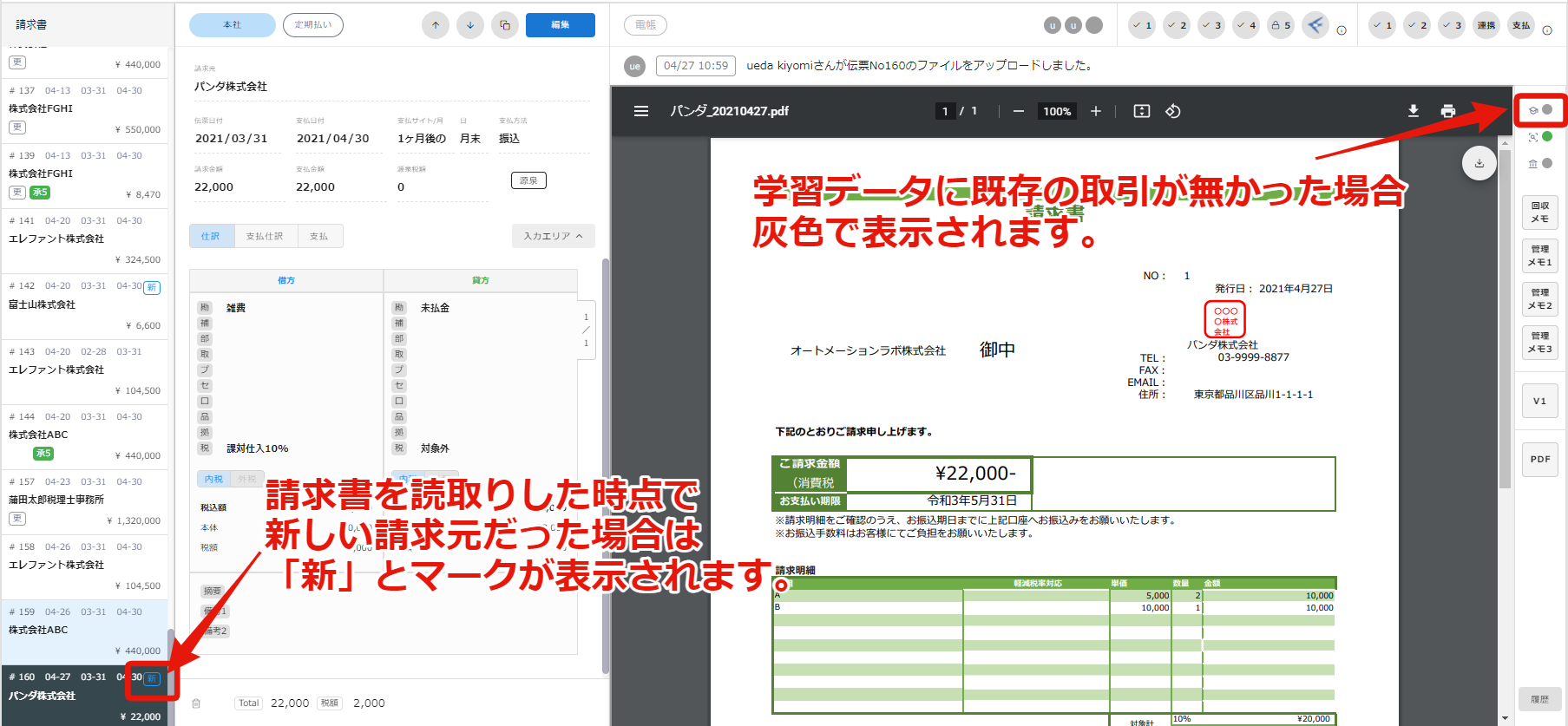The width and height of the screenshot is (1568, 726).
Task: Open the 管理メモ3 side button
Action: point(1540,343)
